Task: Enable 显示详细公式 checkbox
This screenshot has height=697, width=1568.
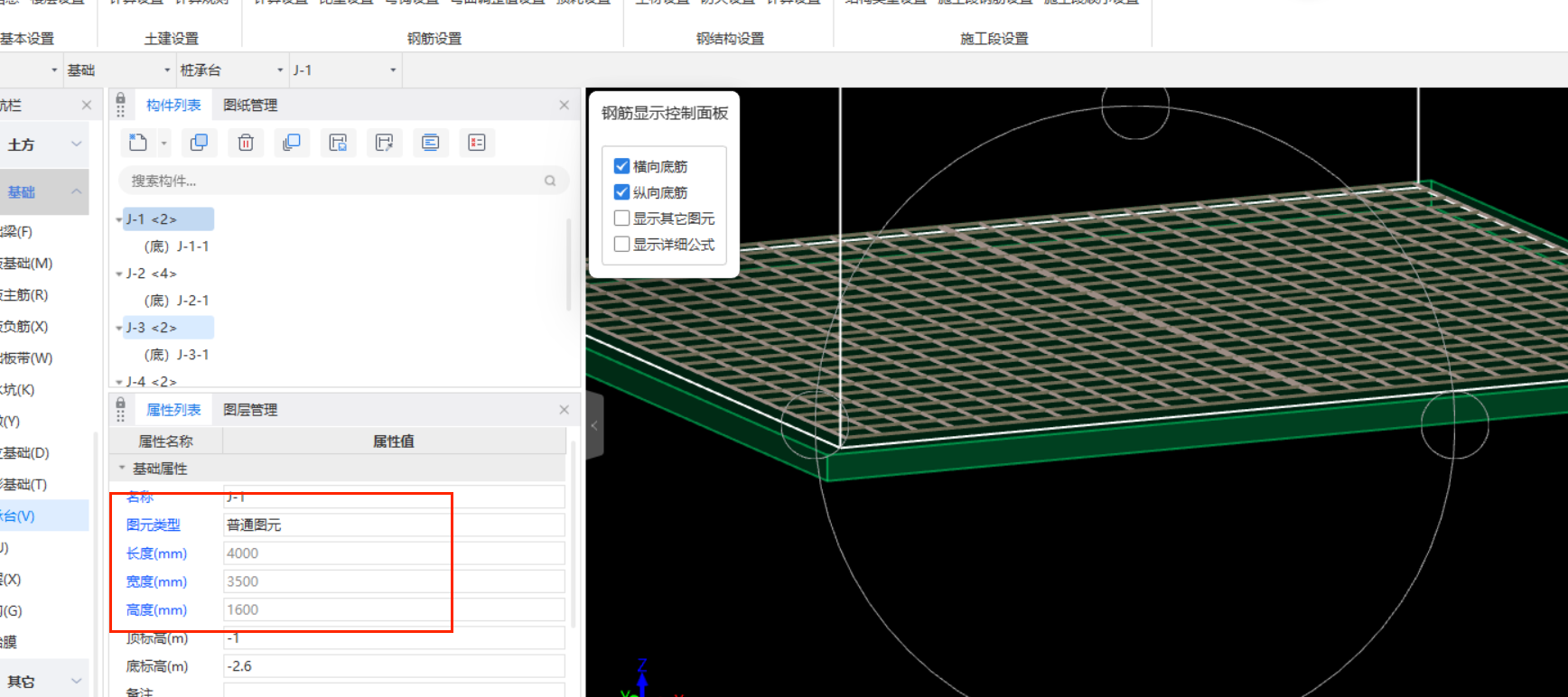Action: pyautogui.click(x=621, y=245)
